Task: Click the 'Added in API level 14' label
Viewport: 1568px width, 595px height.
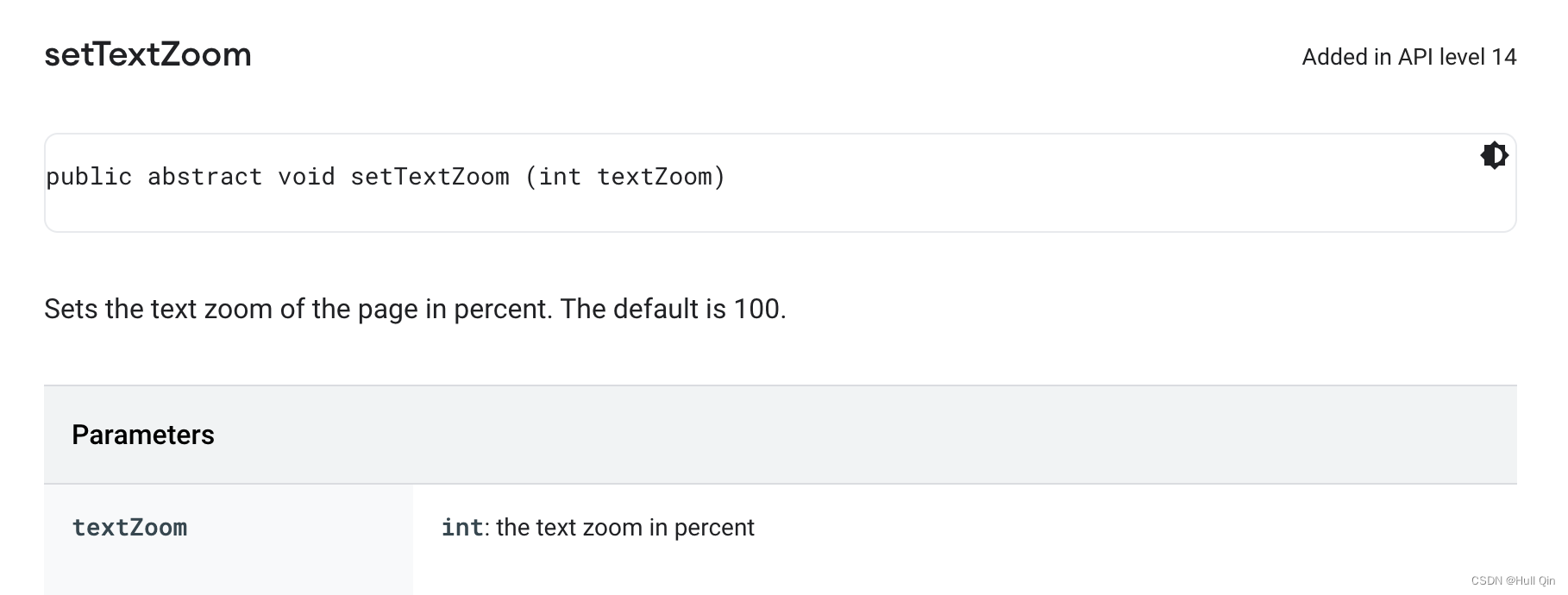Action: [x=1408, y=57]
